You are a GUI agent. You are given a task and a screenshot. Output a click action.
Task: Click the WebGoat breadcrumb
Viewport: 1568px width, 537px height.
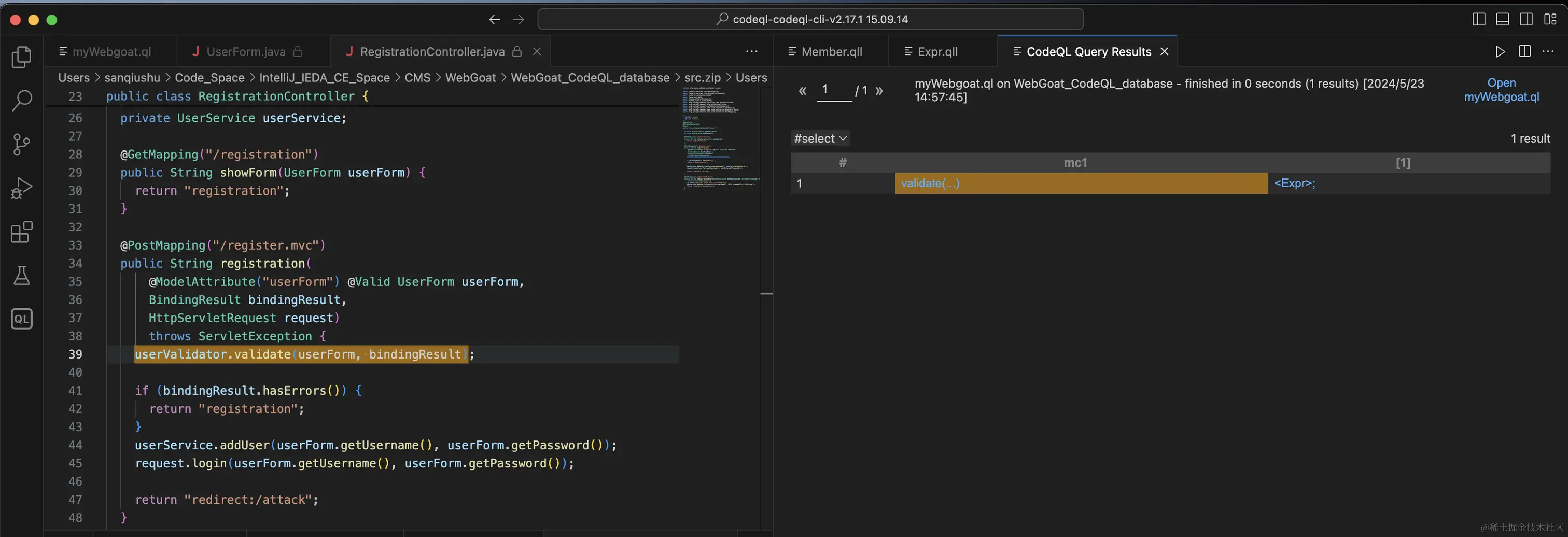pos(470,78)
